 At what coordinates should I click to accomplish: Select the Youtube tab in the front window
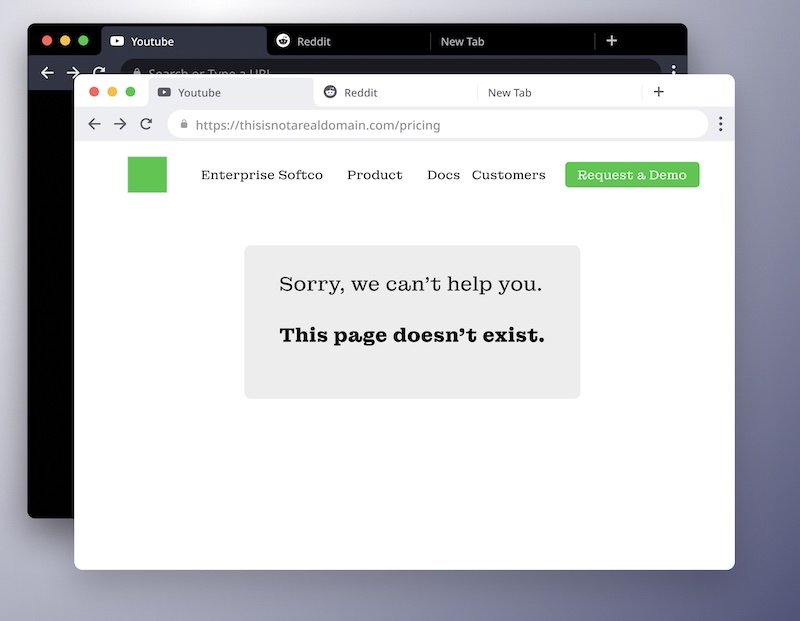click(199, 93)
